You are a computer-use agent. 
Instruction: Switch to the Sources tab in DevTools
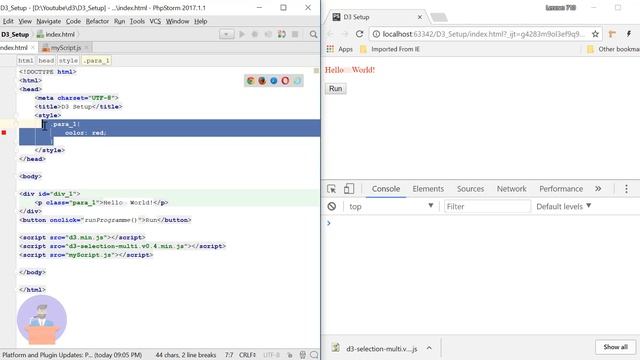pyautogui.click(x=470, y=189)
